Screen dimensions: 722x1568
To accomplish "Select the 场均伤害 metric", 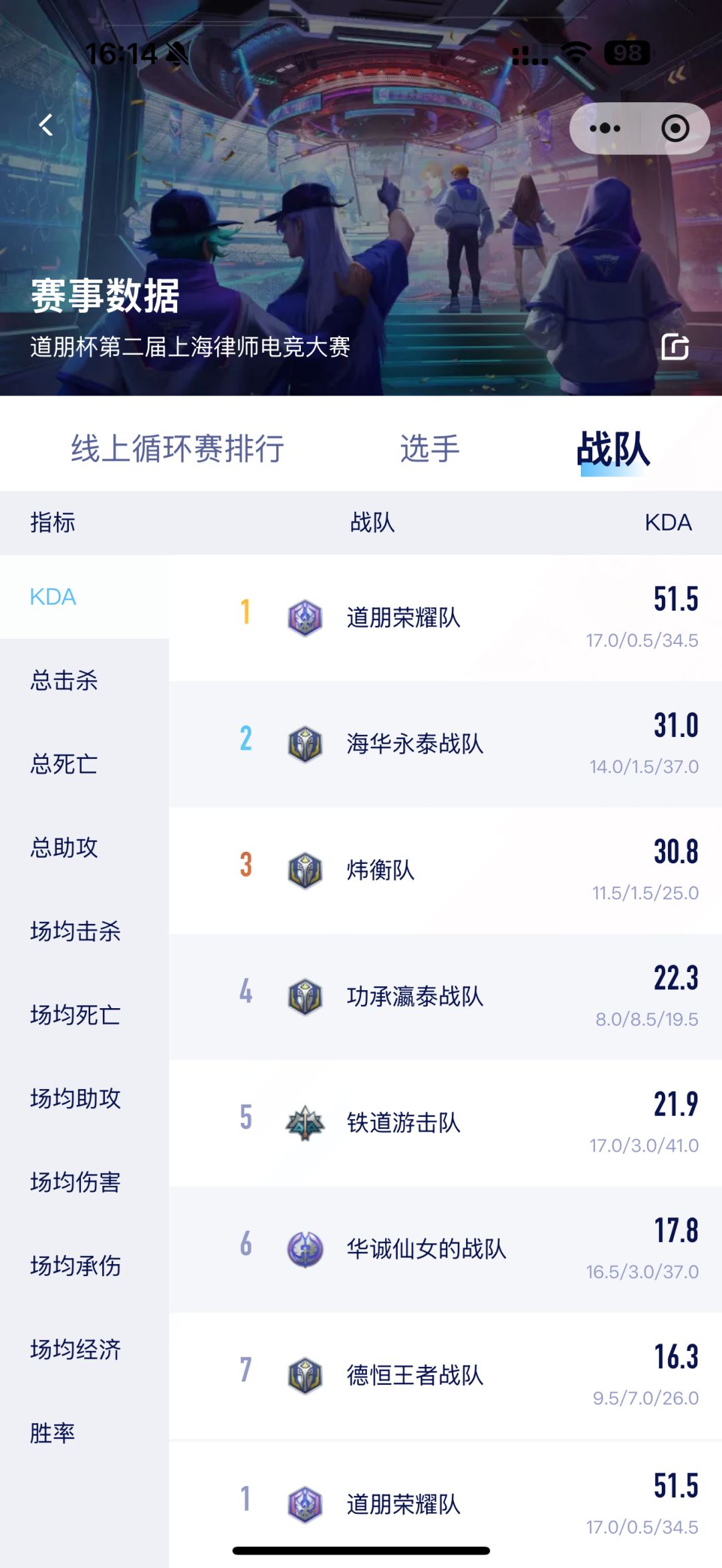I will [x=74, y=1183].
